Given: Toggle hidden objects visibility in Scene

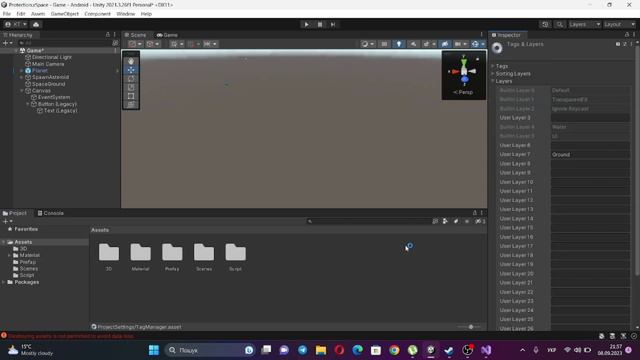Looking at the screenshot, I should [445, 44].
